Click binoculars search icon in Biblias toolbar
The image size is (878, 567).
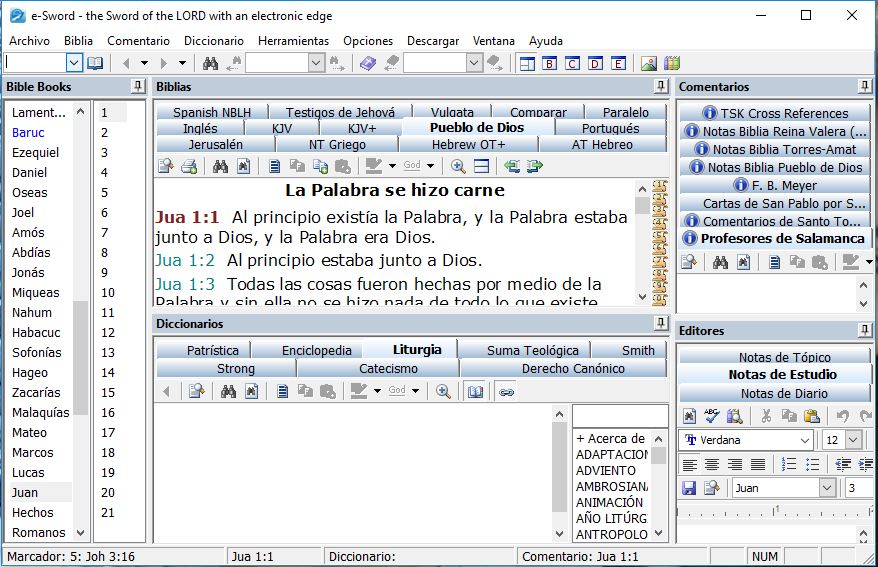pyautogui.click(x=220, y=166)
